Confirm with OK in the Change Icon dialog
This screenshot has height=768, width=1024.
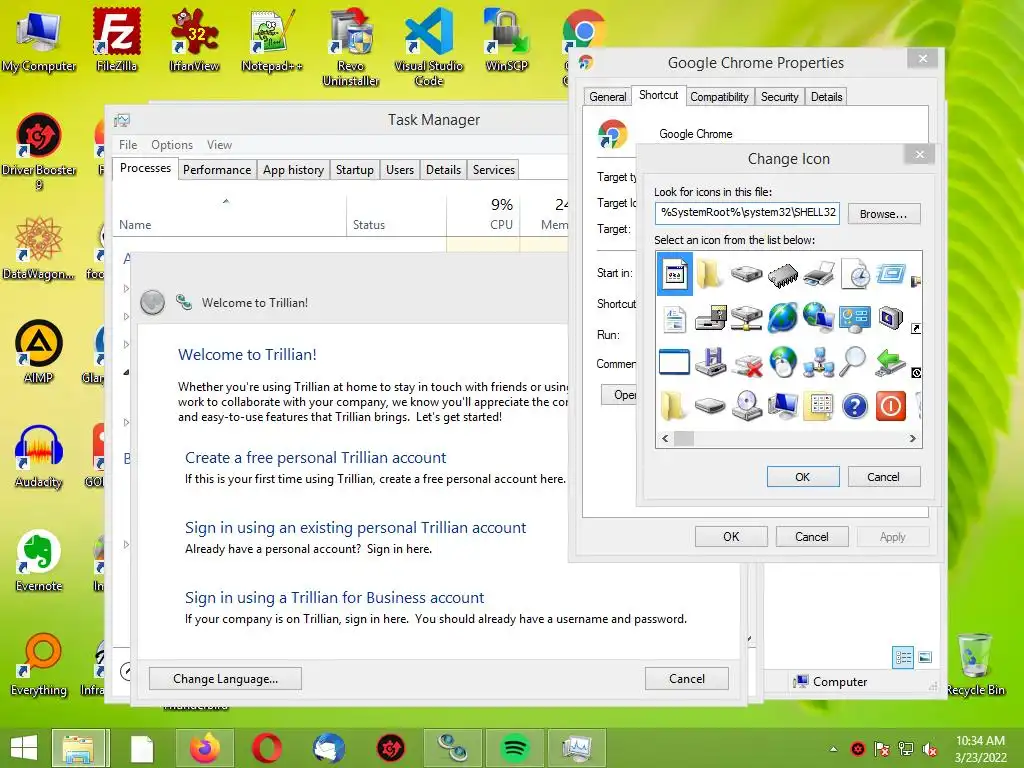[803, 477]
